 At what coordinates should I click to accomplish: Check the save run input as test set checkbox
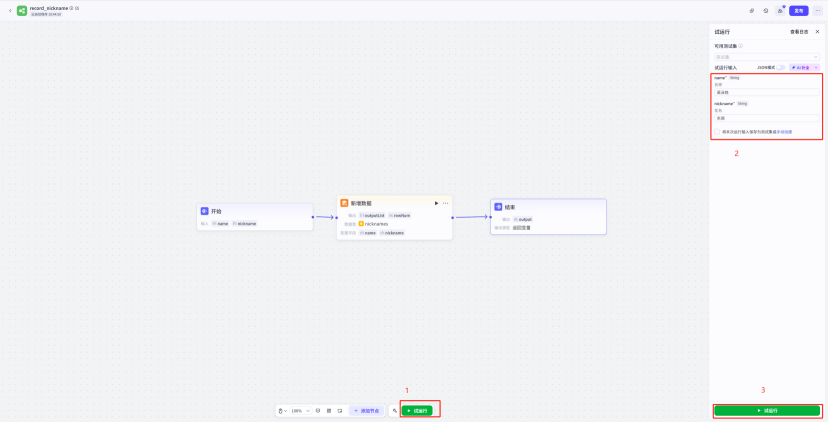(717, 132)
